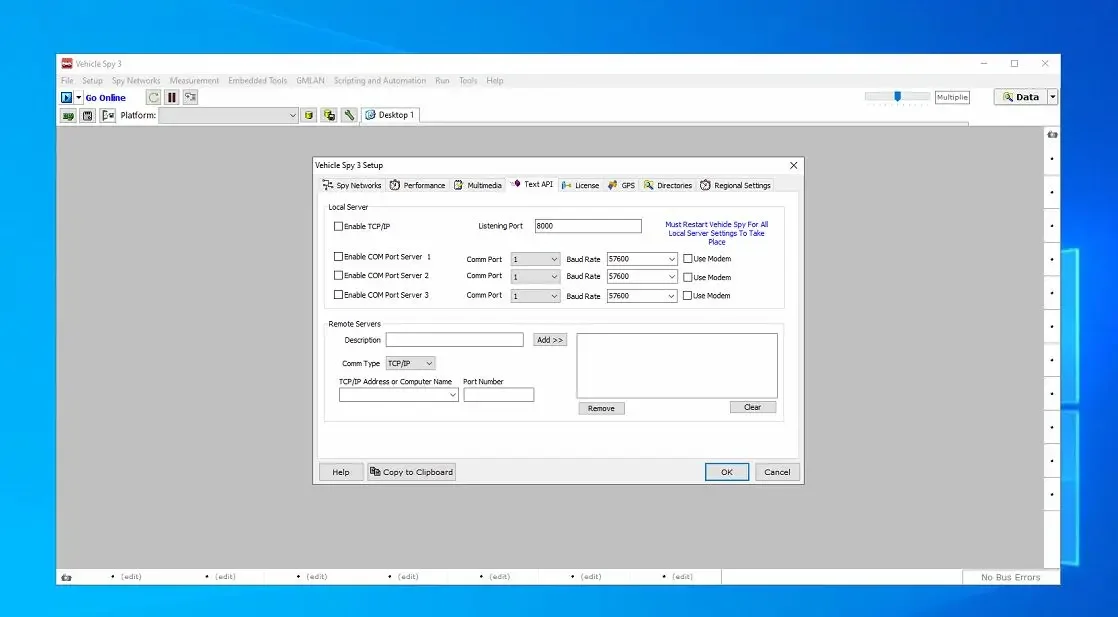The height and width of the screenshot is (617, 1118).
Task: Click the pause icon next to Go Online
Action: (x=170, y=97)
